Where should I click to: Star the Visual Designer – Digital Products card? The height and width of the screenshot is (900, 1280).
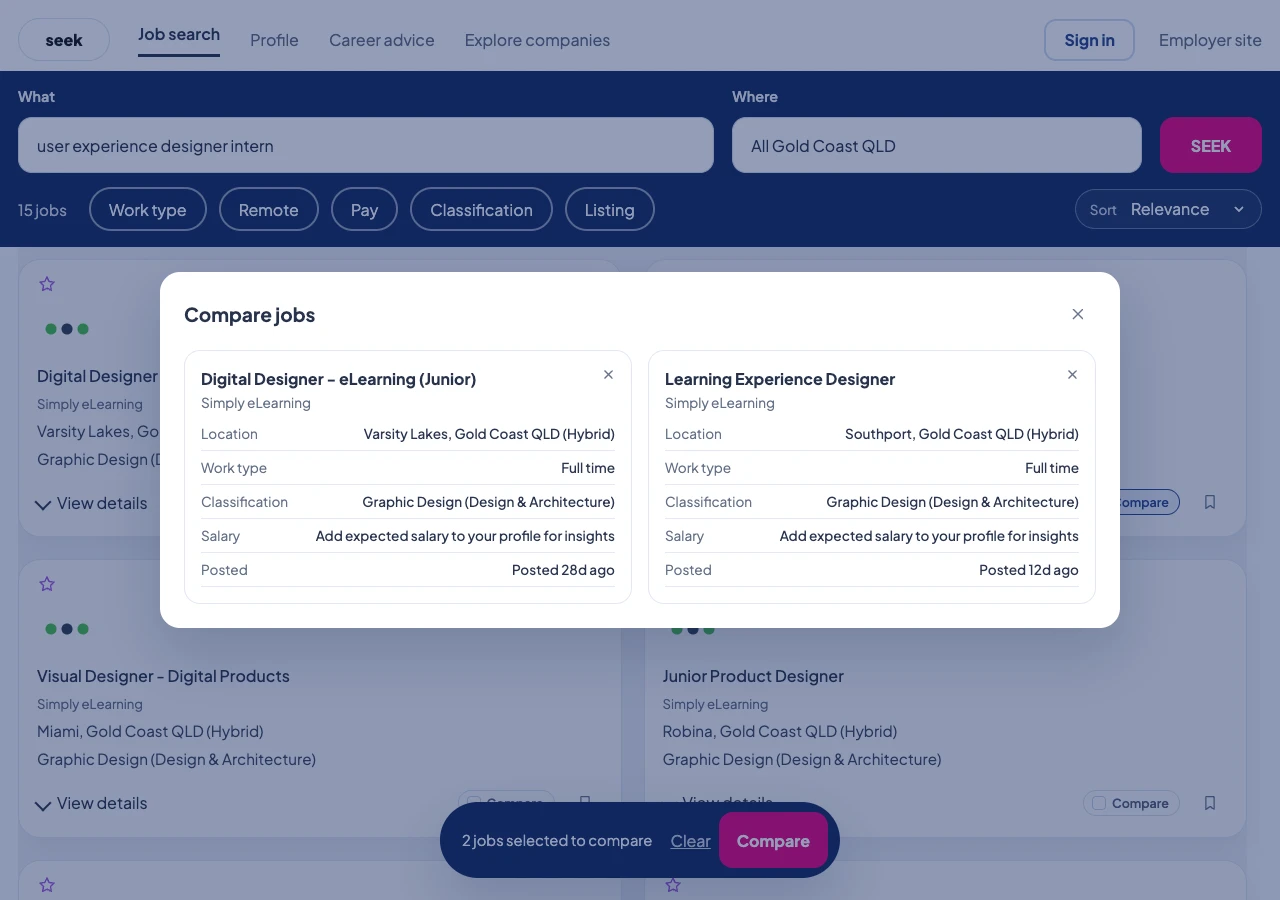(x=47, y=584)
